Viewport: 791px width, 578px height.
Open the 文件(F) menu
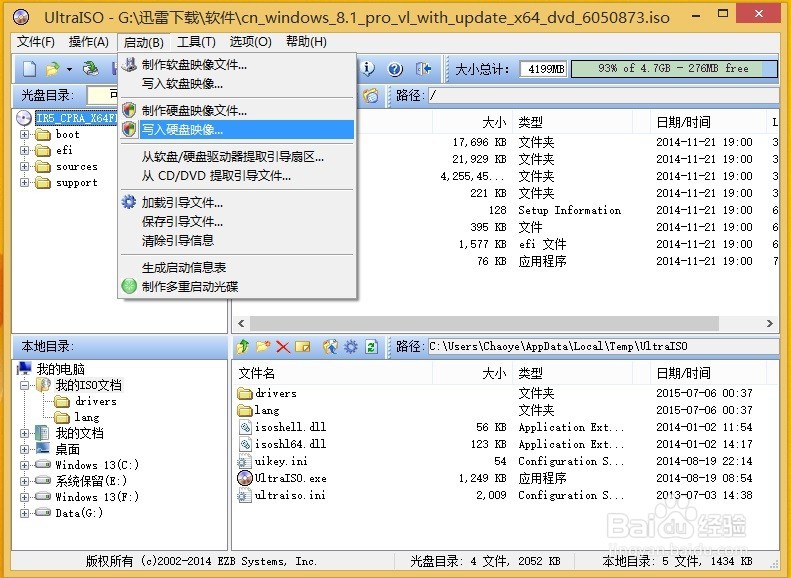pos(36,42)
